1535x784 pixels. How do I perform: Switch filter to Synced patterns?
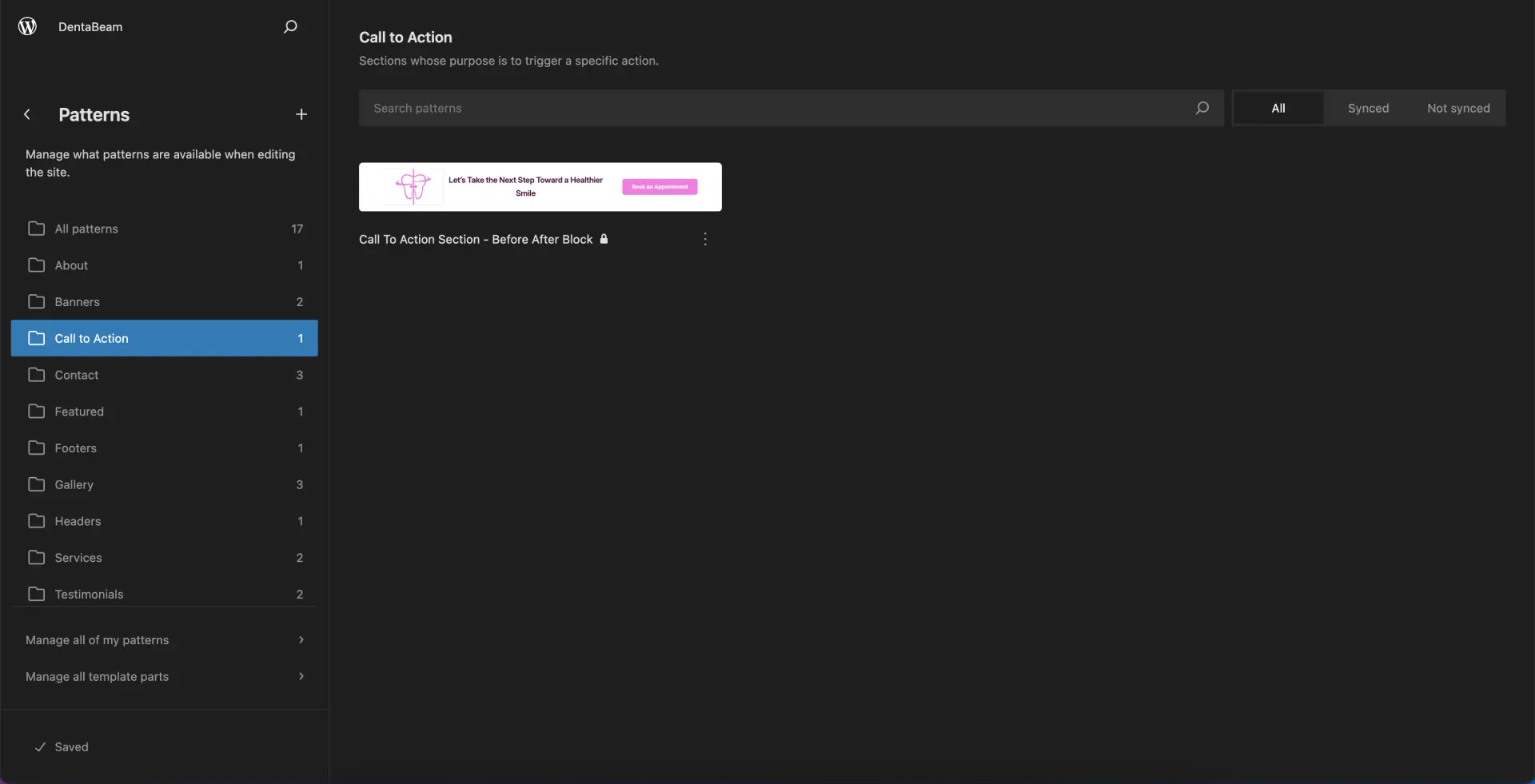[x=1368, y=108]
